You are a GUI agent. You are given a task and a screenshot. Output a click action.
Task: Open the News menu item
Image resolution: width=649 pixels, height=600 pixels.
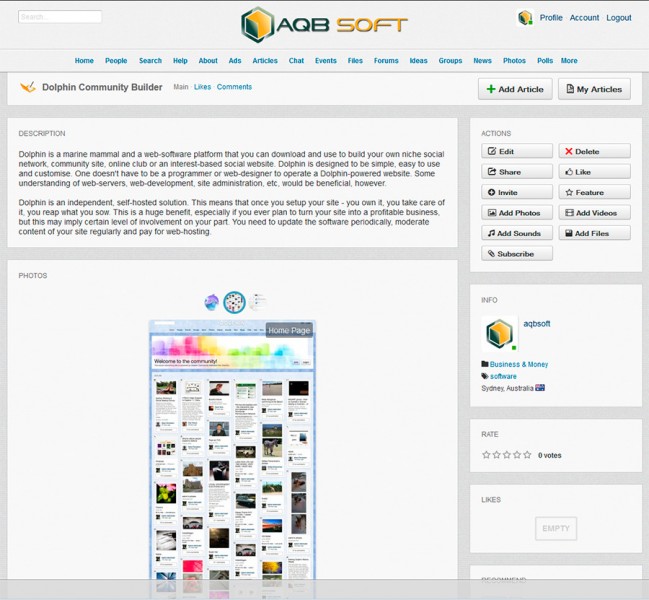pyautogui.click(x=483, y=60)
